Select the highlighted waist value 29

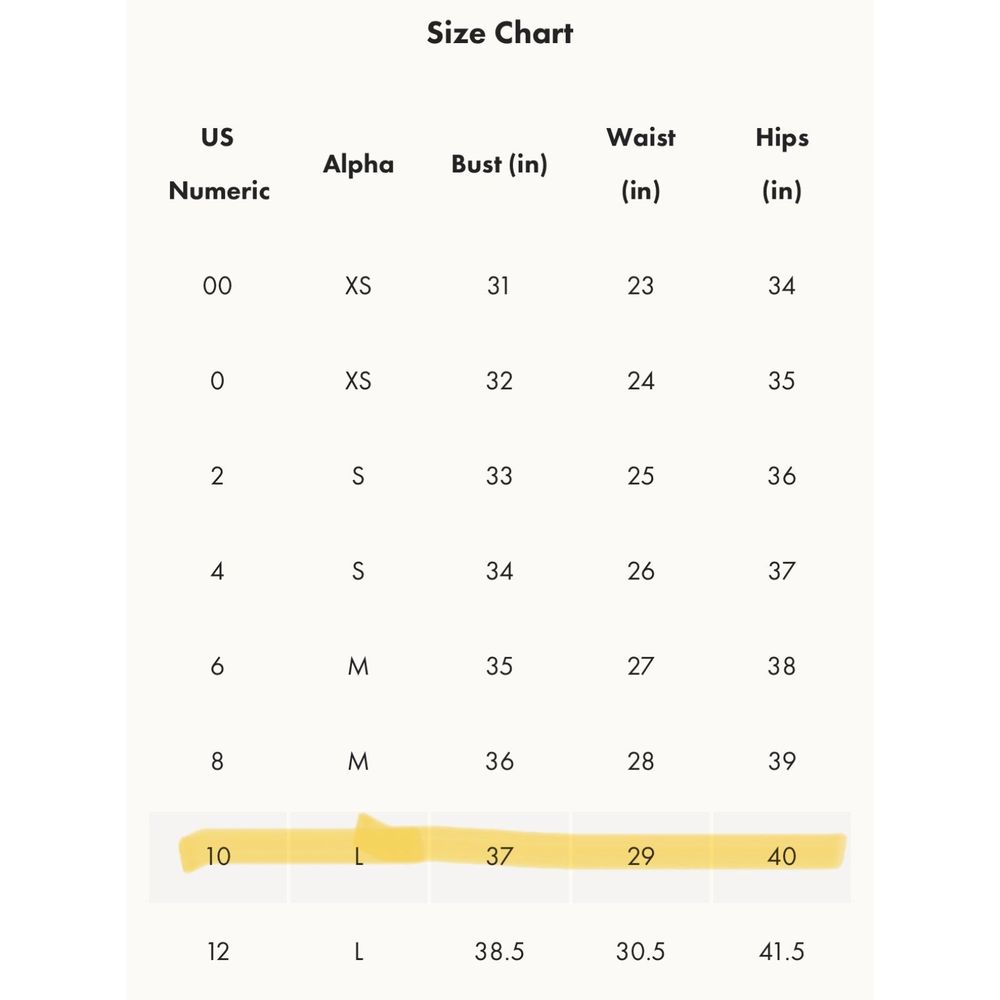[x=640, y=856]
